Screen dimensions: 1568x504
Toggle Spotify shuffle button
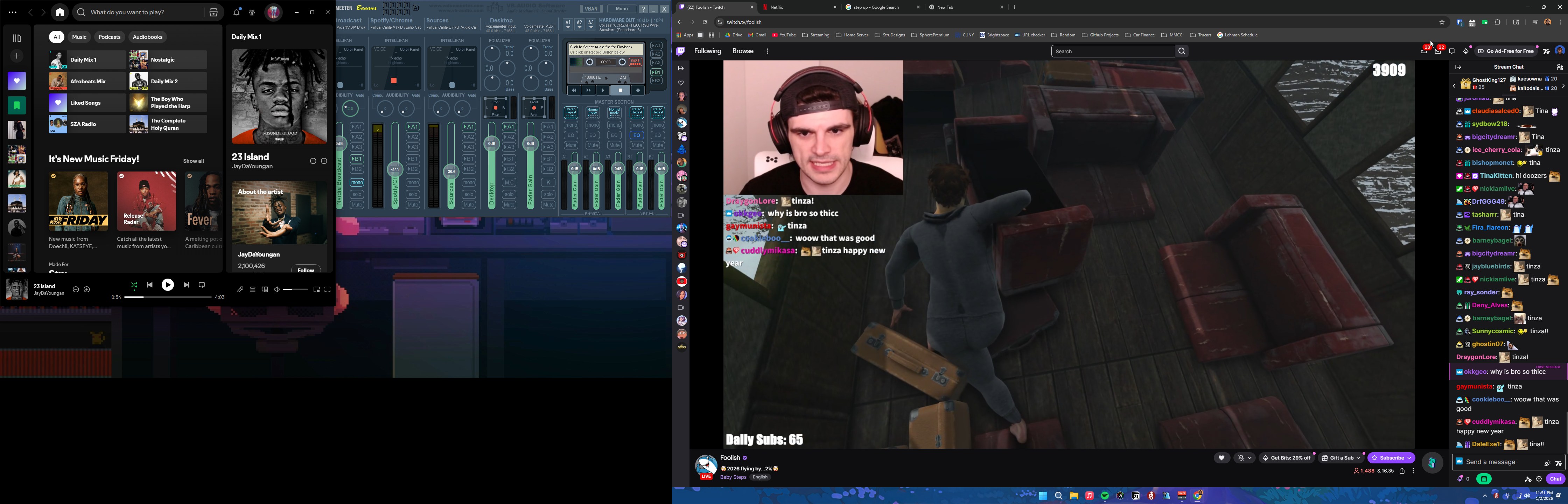click(134, 285)
